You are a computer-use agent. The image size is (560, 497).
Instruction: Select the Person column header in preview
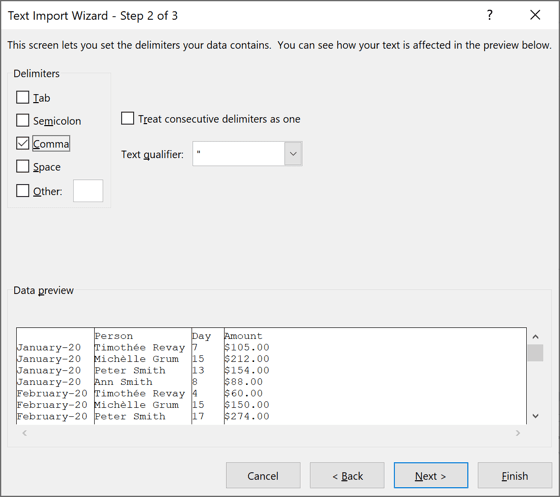[x=114, y=336]
